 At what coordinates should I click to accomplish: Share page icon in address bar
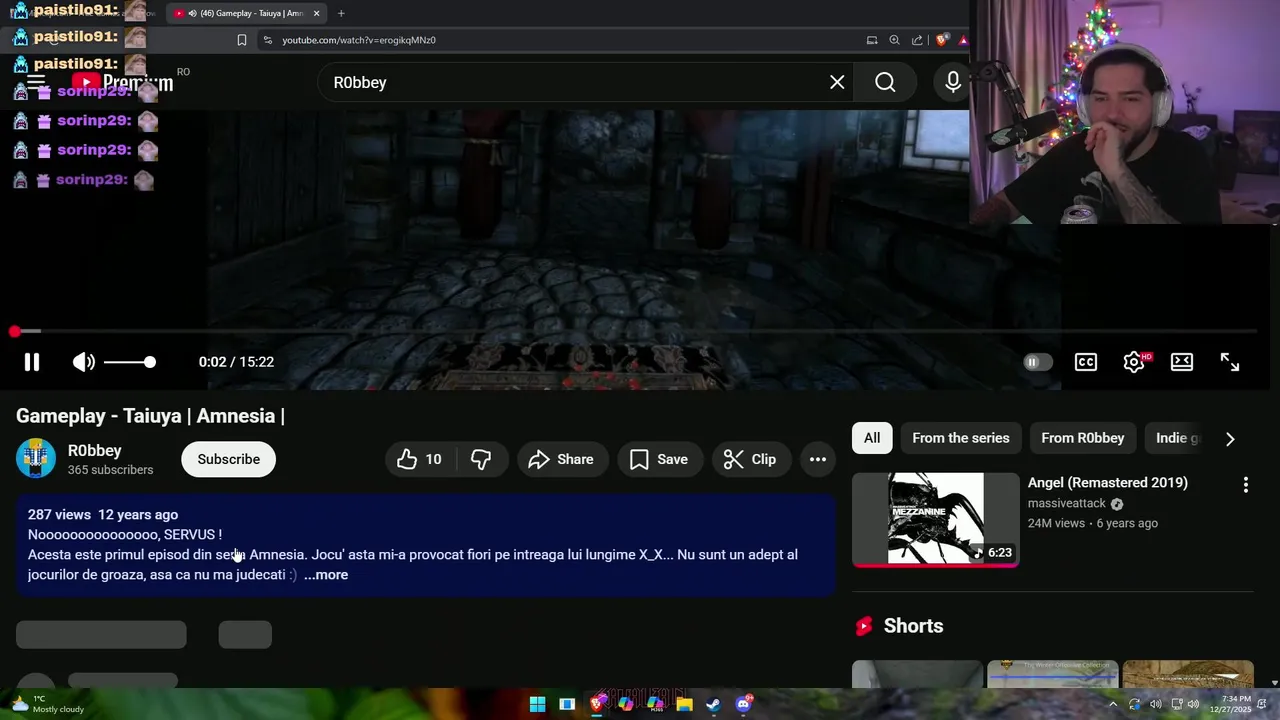(918, 40)
